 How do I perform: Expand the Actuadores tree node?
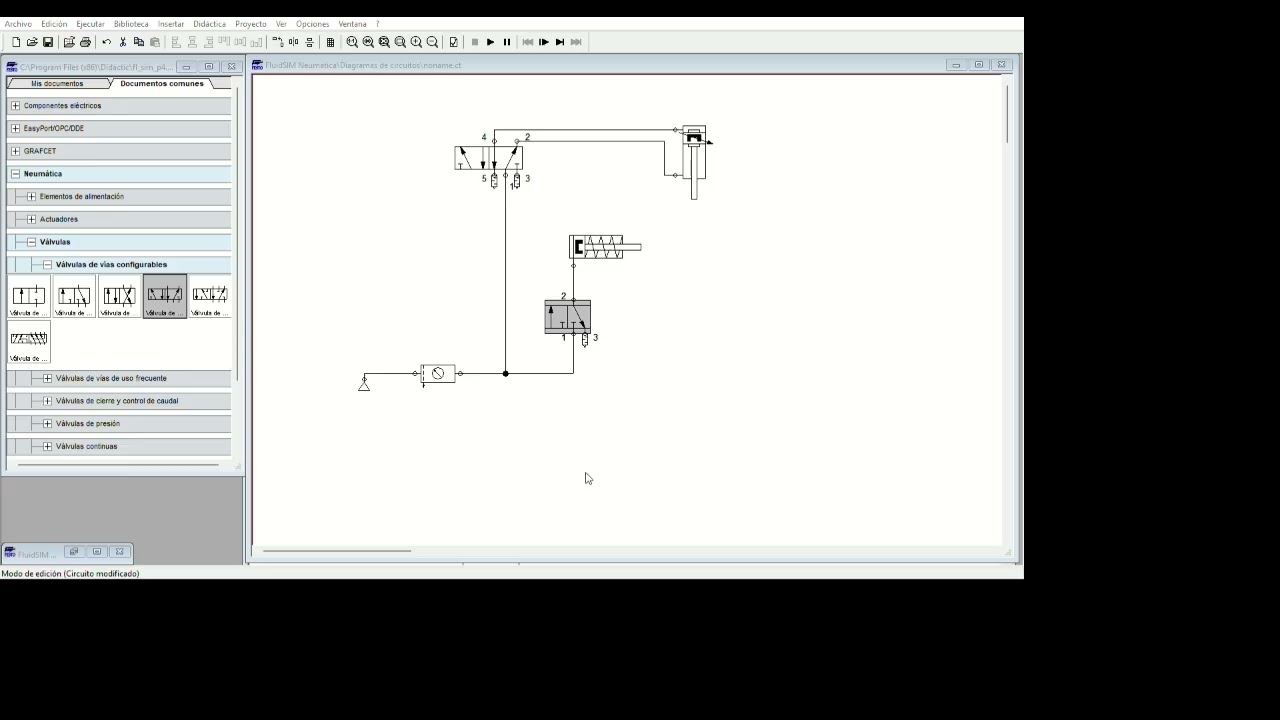tap(31, 219)
